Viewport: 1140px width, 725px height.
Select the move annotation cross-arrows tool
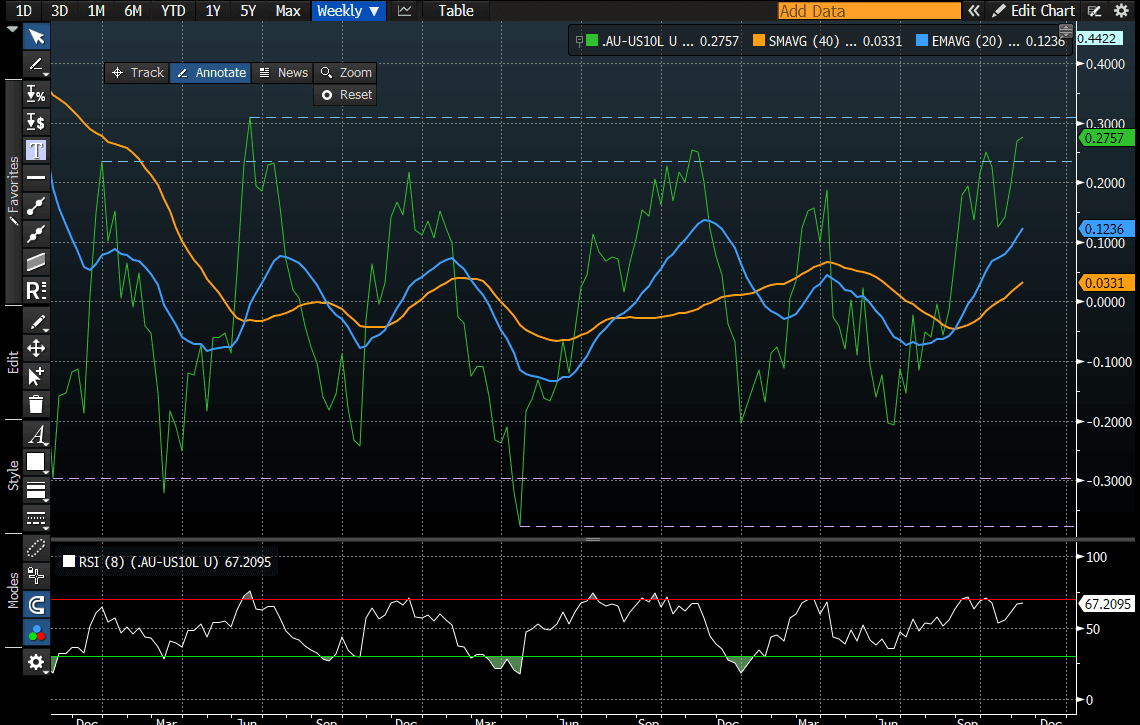[36, 348]
